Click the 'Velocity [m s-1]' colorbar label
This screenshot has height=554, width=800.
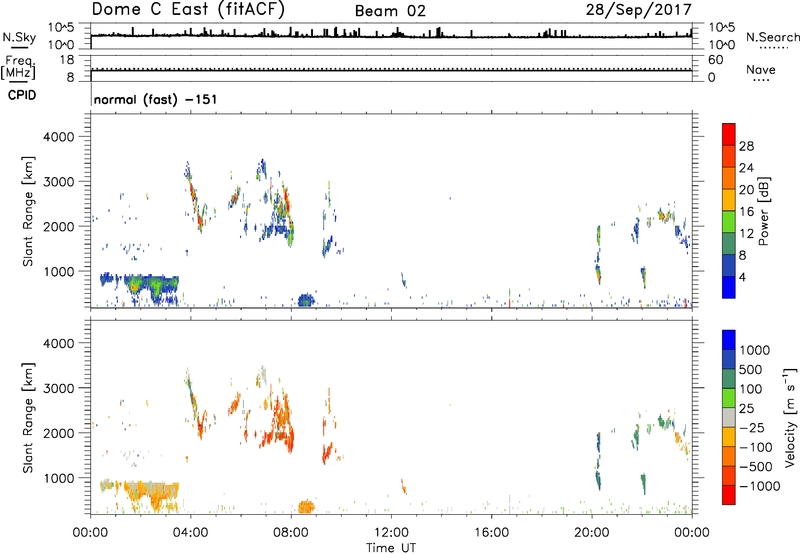(790, 417)
